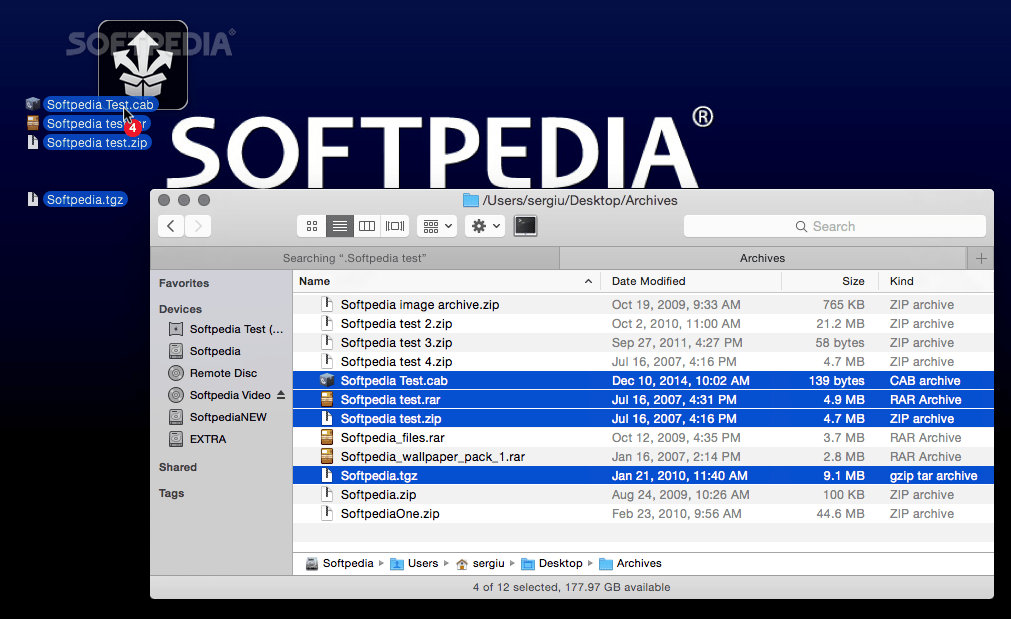Add a new Finder tab with plus button

tap(981, 259)
